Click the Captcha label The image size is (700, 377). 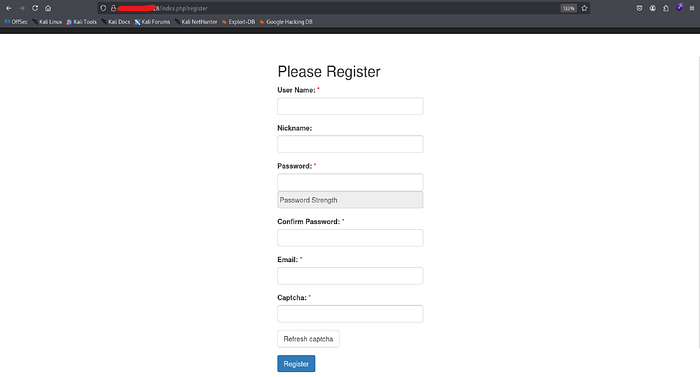click(292, 297)
